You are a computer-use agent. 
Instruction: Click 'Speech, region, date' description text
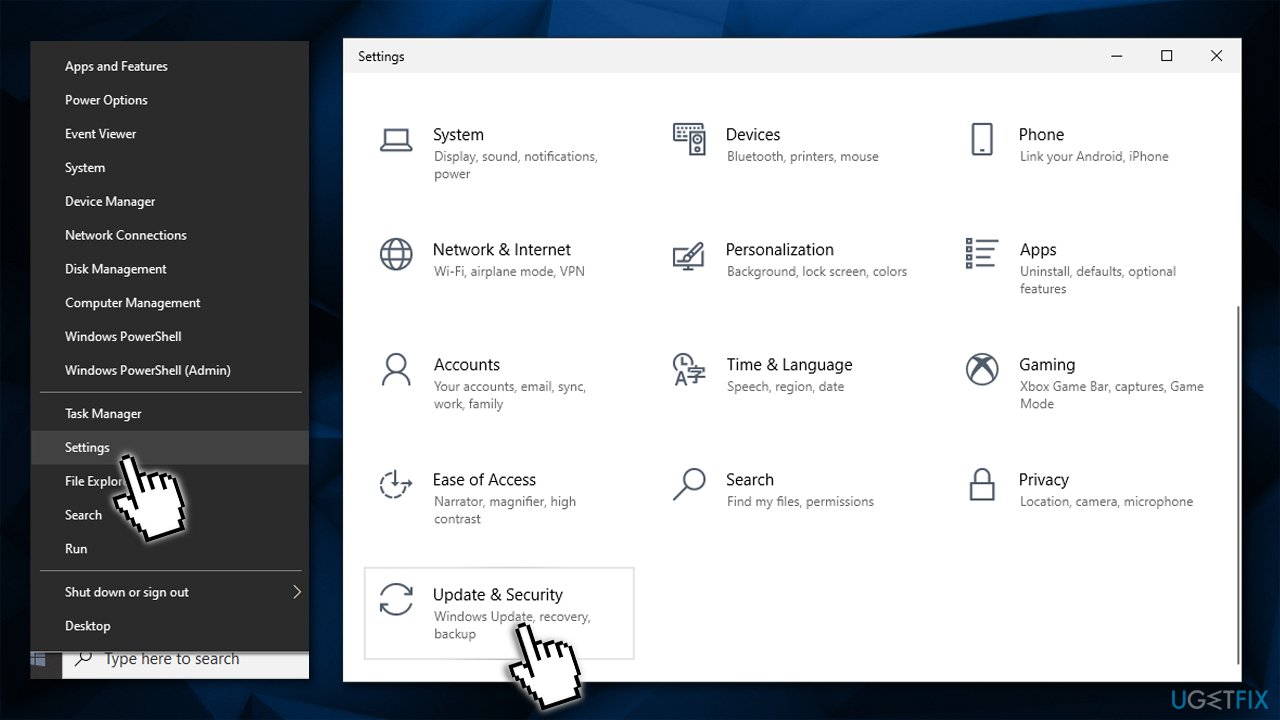click(x=786, y=387)
